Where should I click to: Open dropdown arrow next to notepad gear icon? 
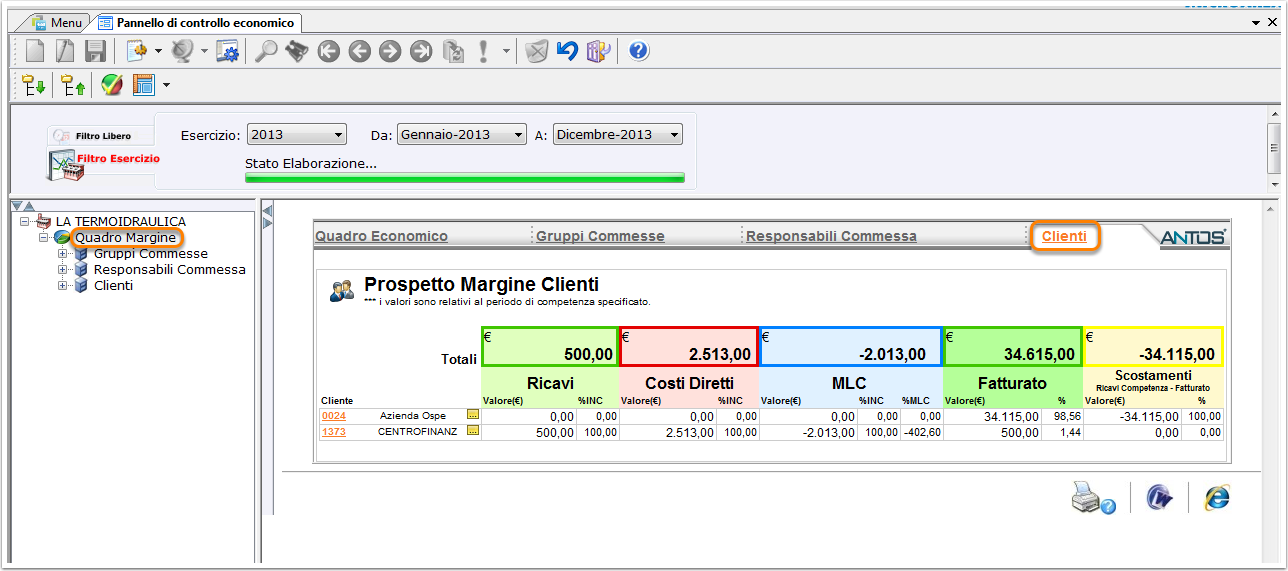click(x=158, y=51)
